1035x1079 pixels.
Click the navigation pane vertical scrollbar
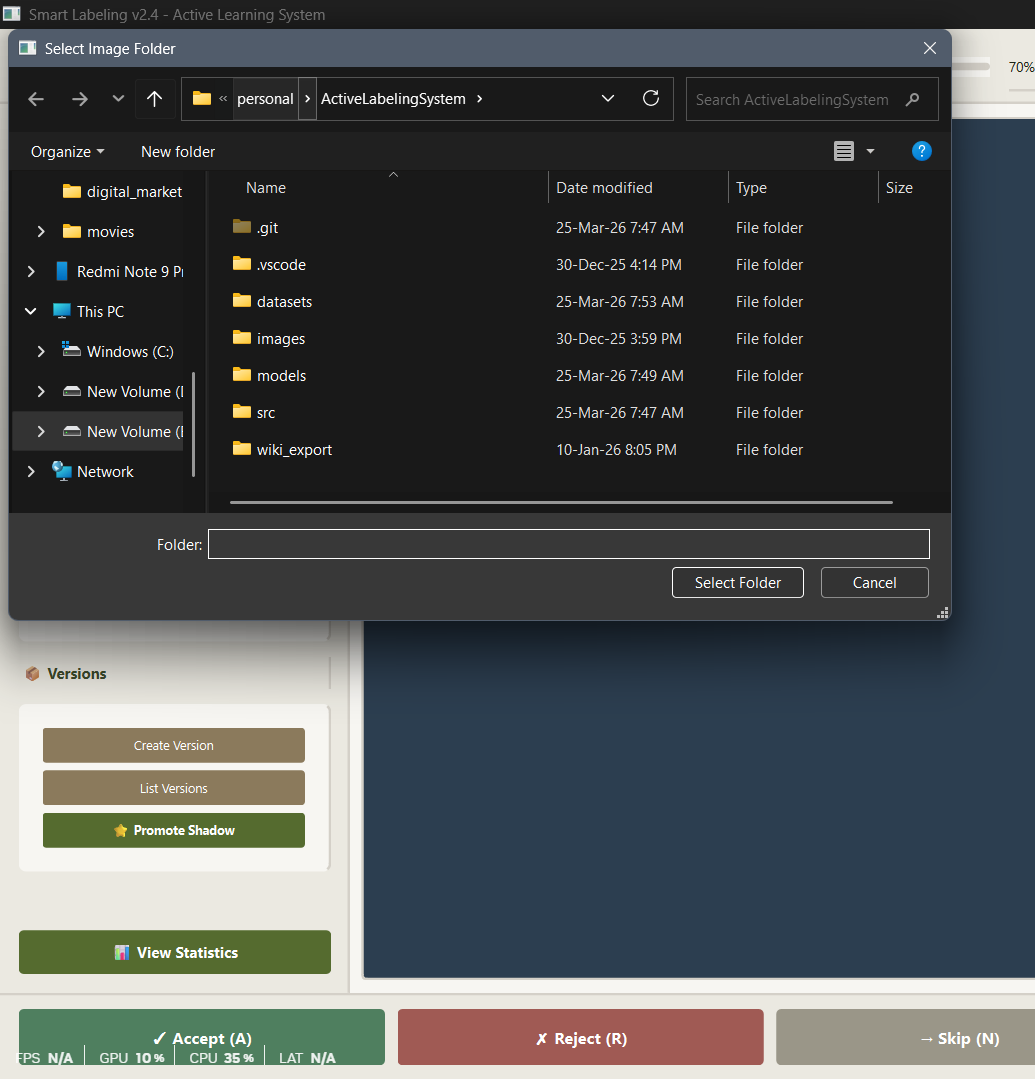point(193,424)
